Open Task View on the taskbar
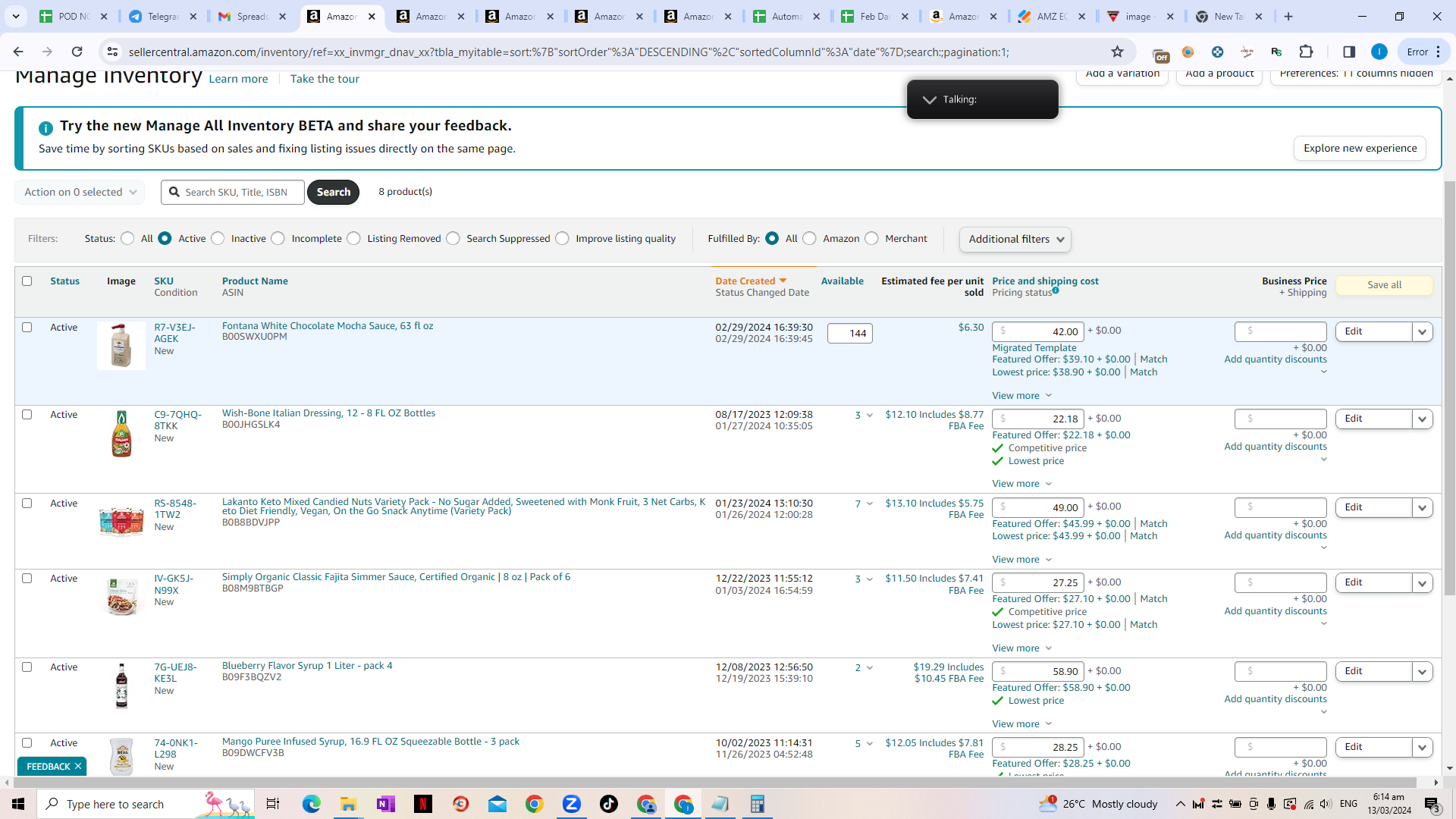Viewport: 1456px width, 819px height. click(x=273, y=804)
